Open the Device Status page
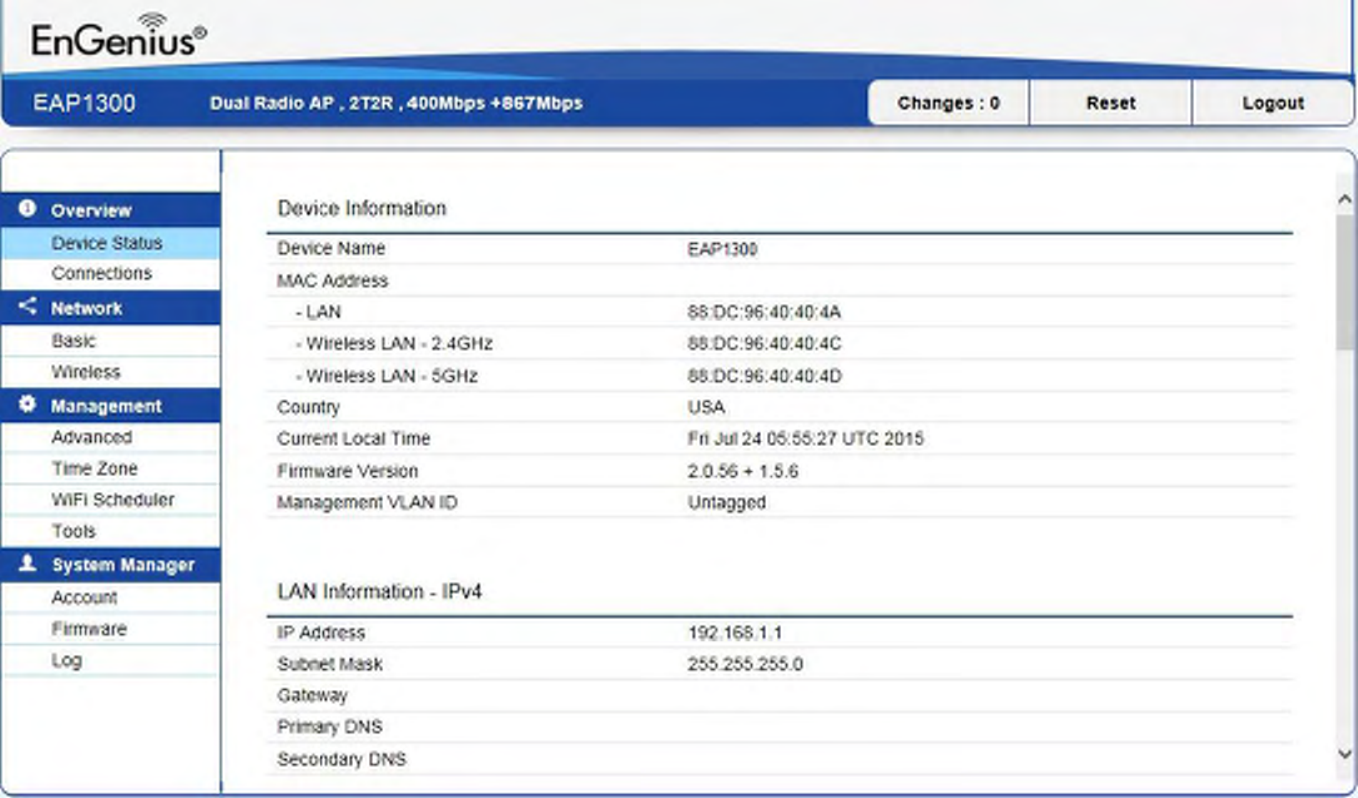Screen dimensions: 1358x798 [x=110, y=243]
